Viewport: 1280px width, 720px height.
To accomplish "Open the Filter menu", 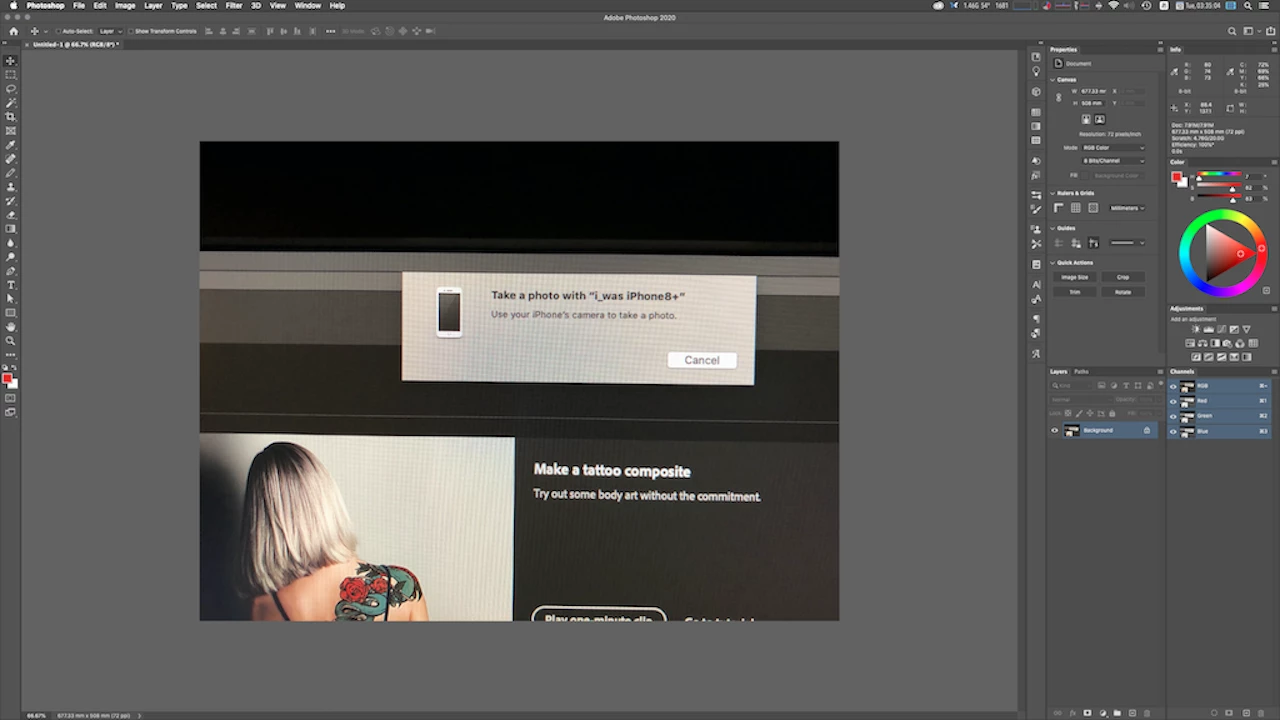I will click(234, 5).
